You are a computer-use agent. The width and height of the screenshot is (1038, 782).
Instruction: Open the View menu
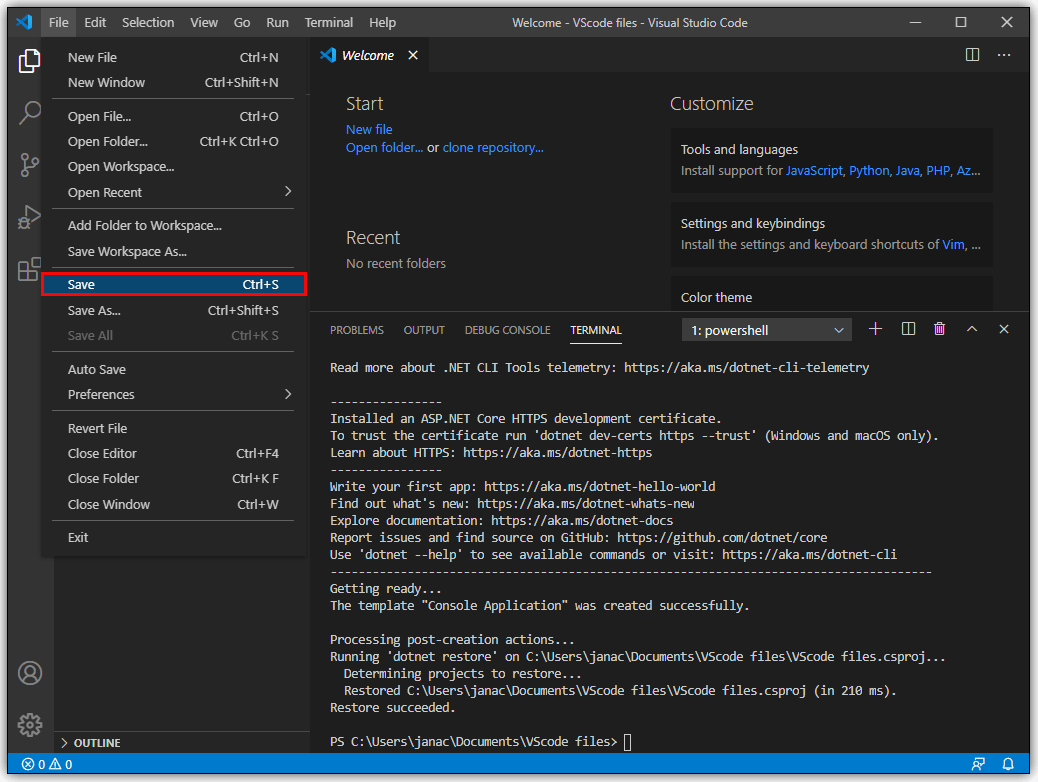(x=204, y=23)
